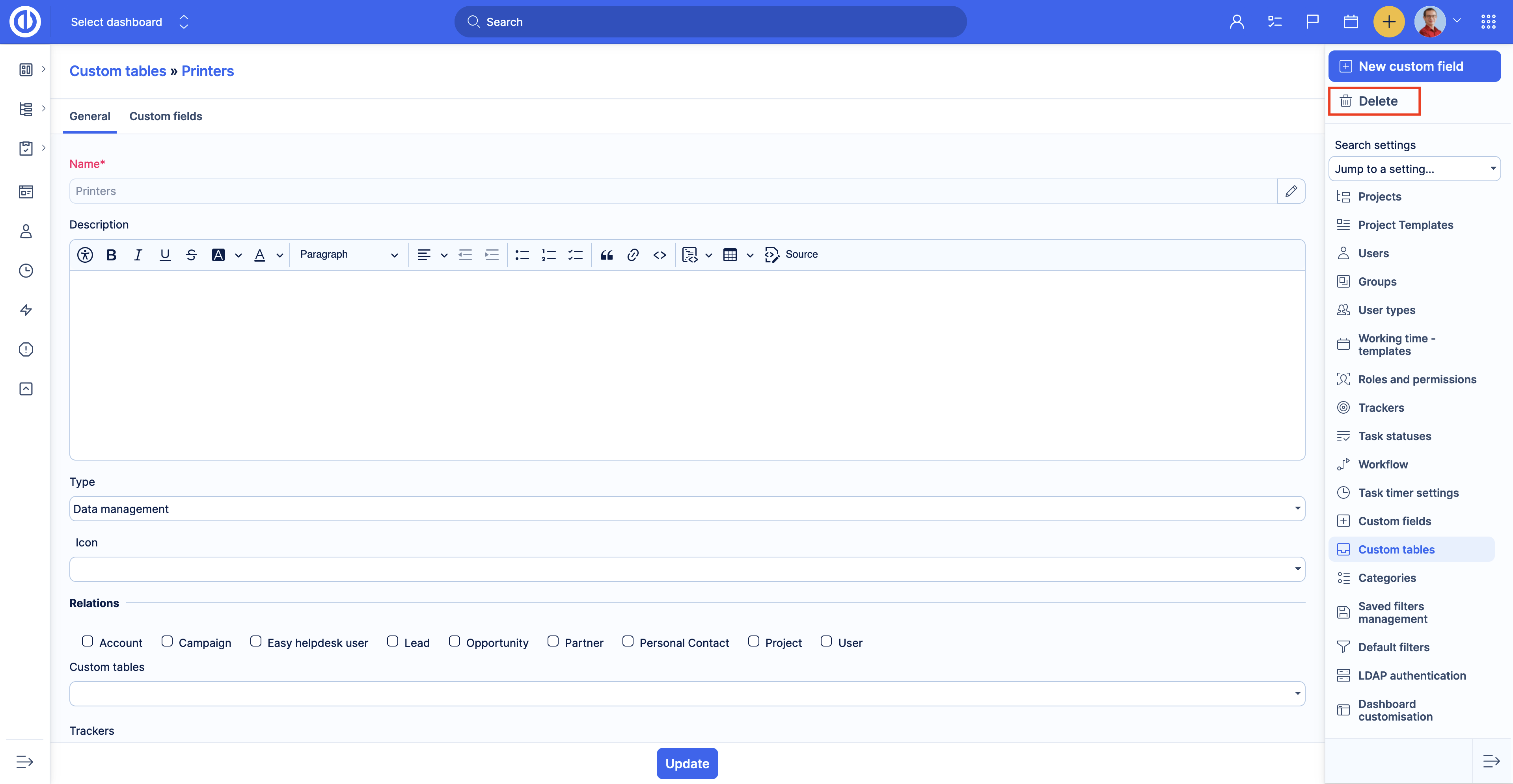Screen dimensions: 1513x784
Task: Click the Delete button
Action: (x=1374, y=101)
